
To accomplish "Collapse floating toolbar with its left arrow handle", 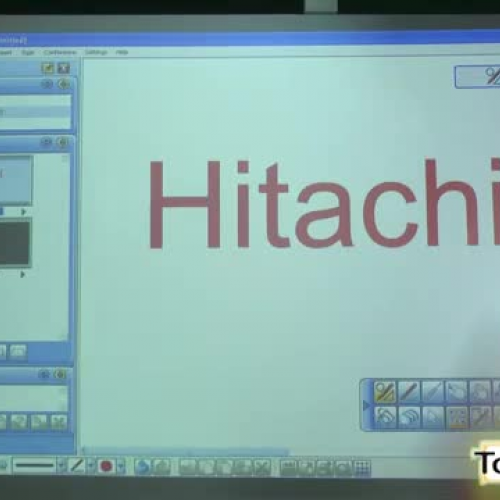I will pos(366,405).
